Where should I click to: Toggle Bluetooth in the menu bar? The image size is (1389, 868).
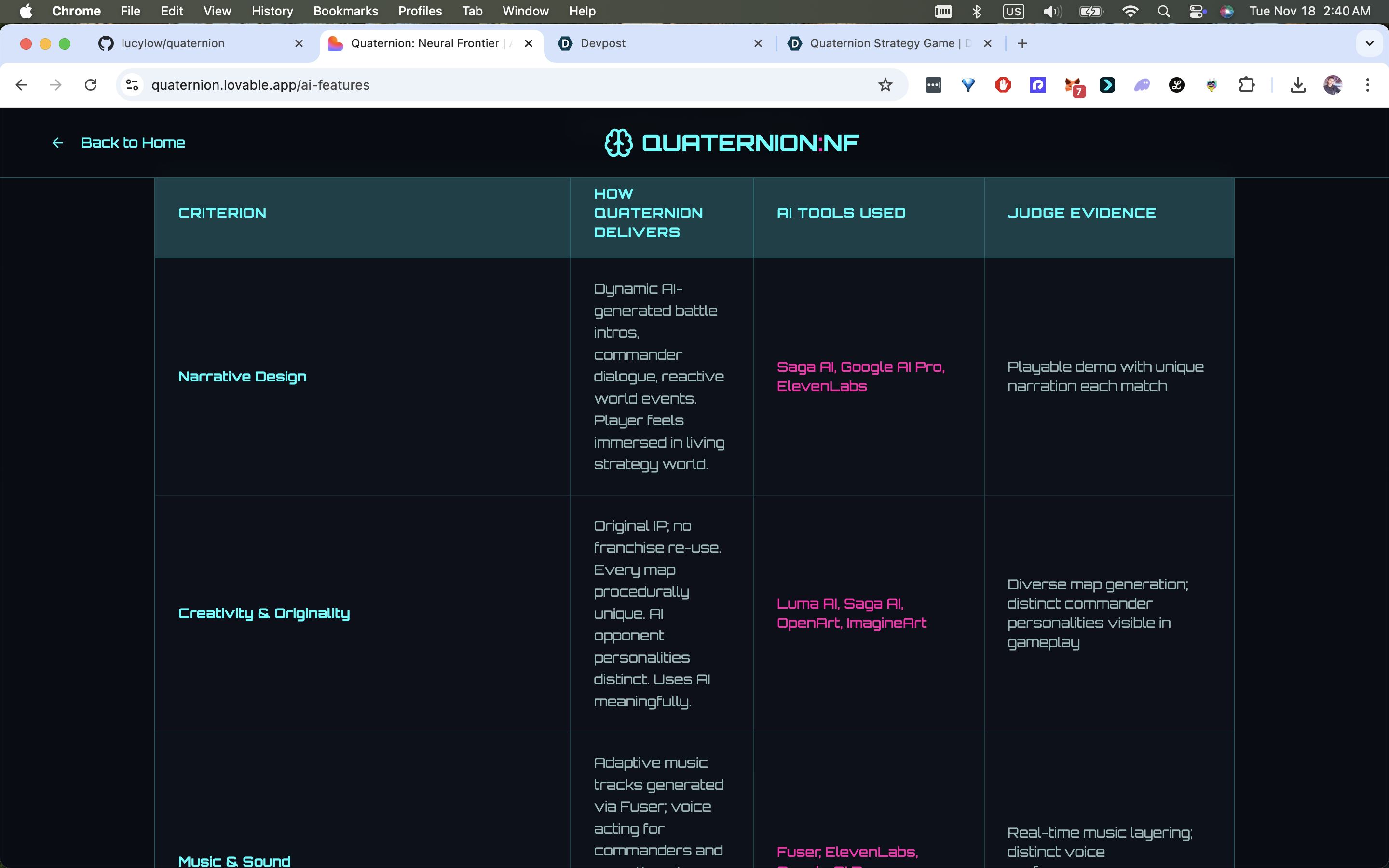coord(977,11)
